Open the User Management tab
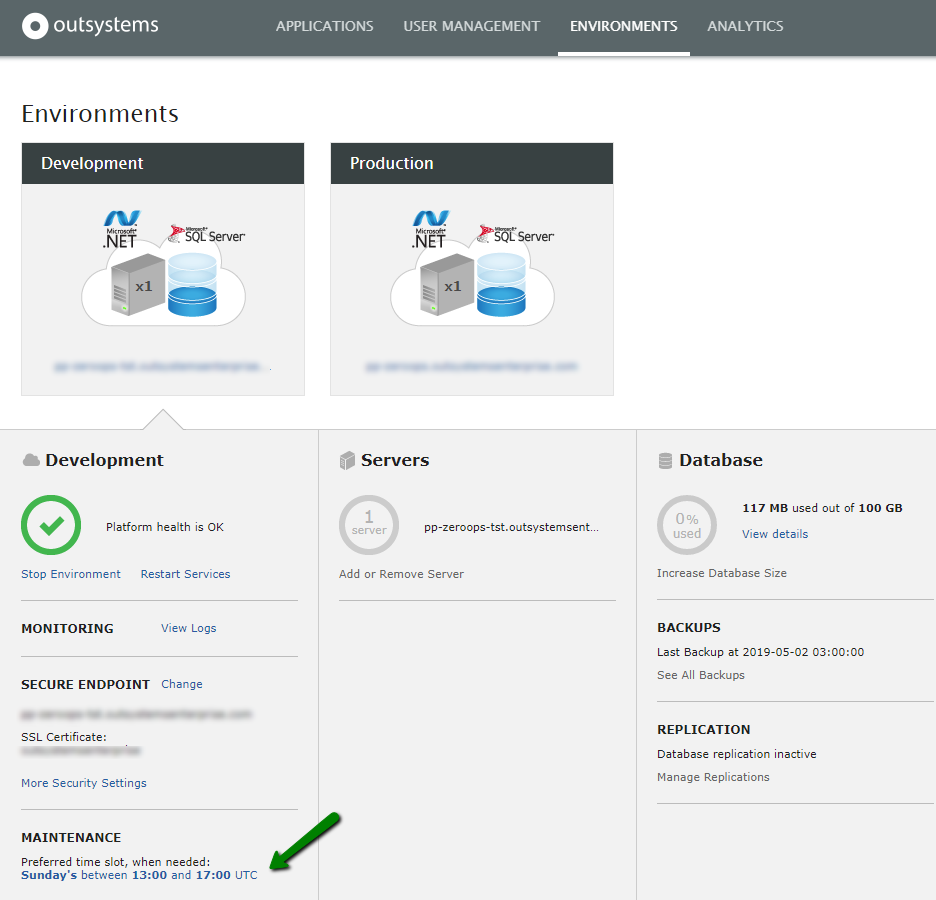 [x=472, y=26]
